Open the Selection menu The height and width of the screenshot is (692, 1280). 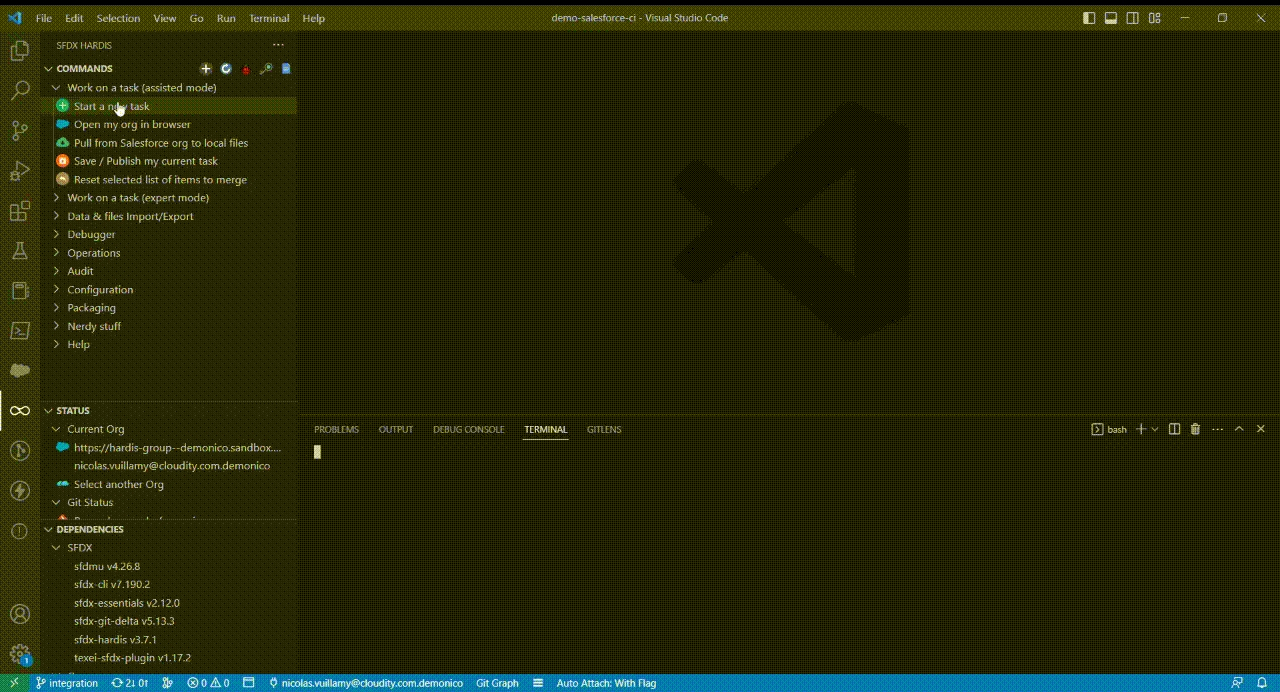click(119, 18)
